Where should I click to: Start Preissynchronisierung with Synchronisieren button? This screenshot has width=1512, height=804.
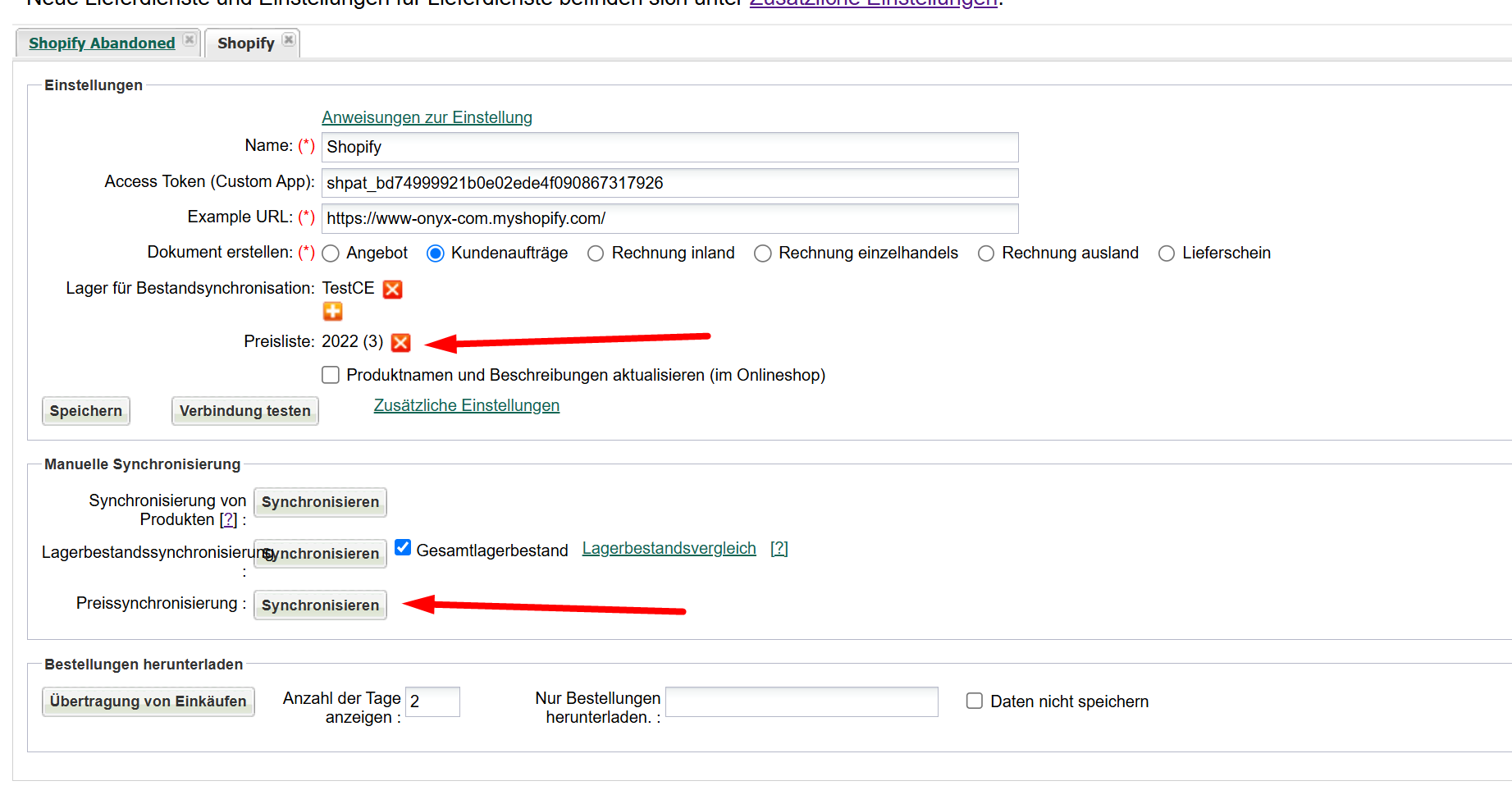click(320, 605)
